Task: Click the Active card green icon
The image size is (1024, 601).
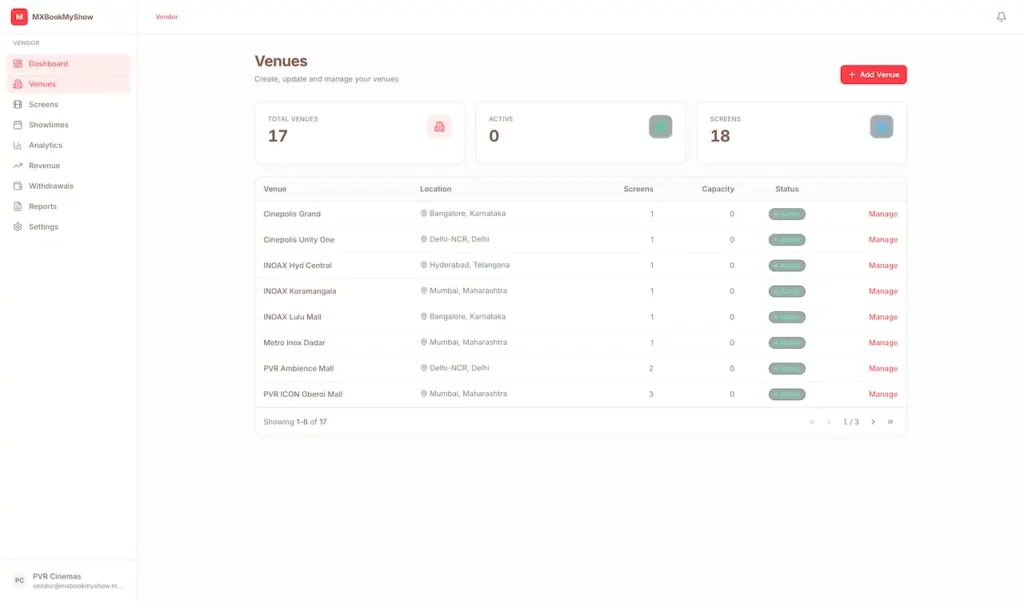Action: (x=660, y=127)
